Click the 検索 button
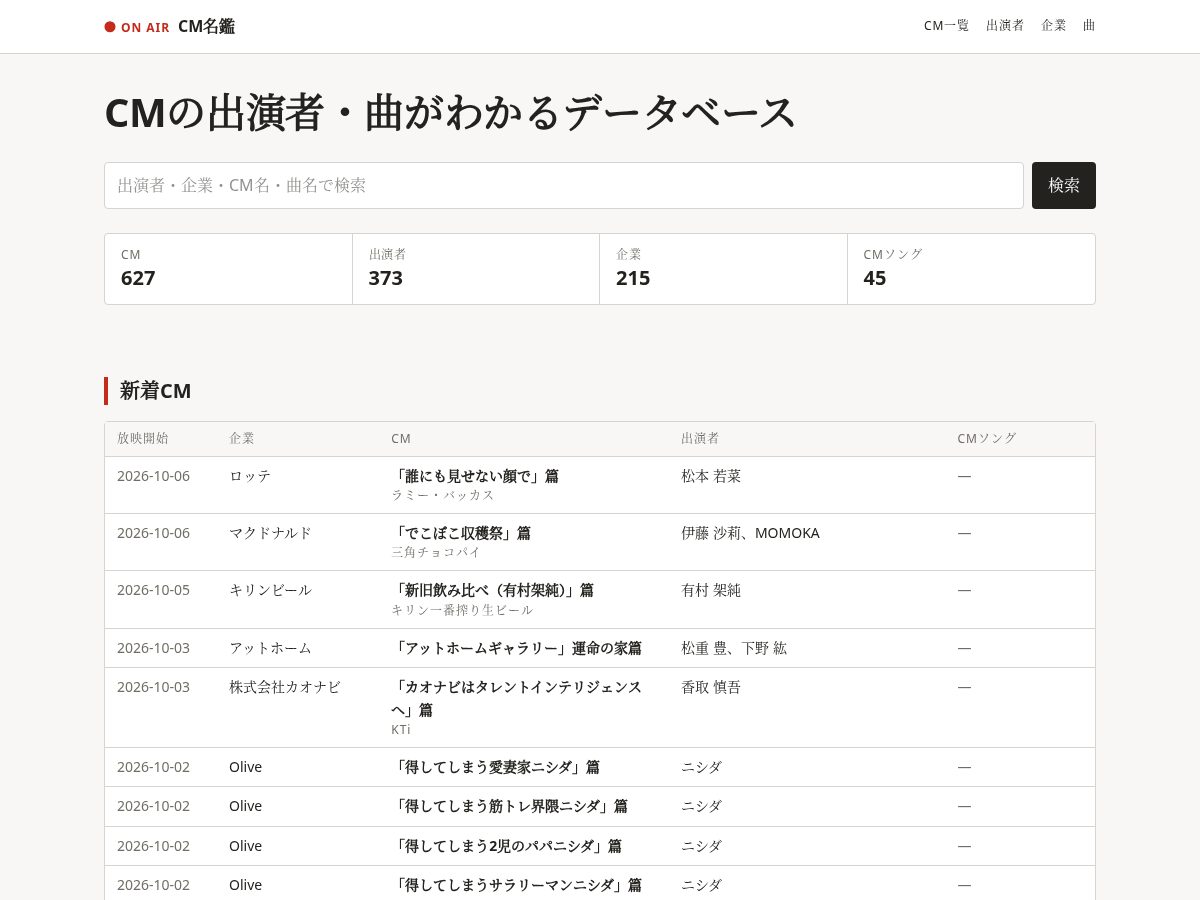This screenshot has width=1200, height=900. [1064, 185]
